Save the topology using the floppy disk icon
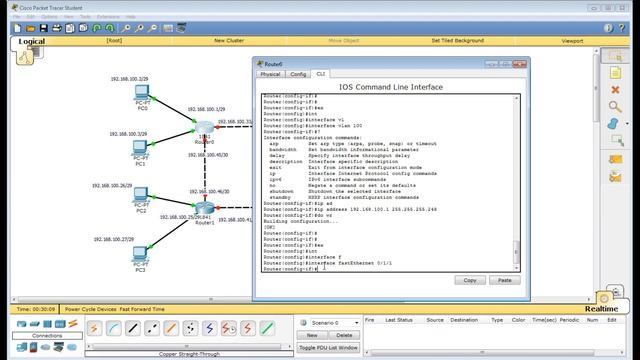Viewport: 640px width, 360px height. [x=43, y=28]
